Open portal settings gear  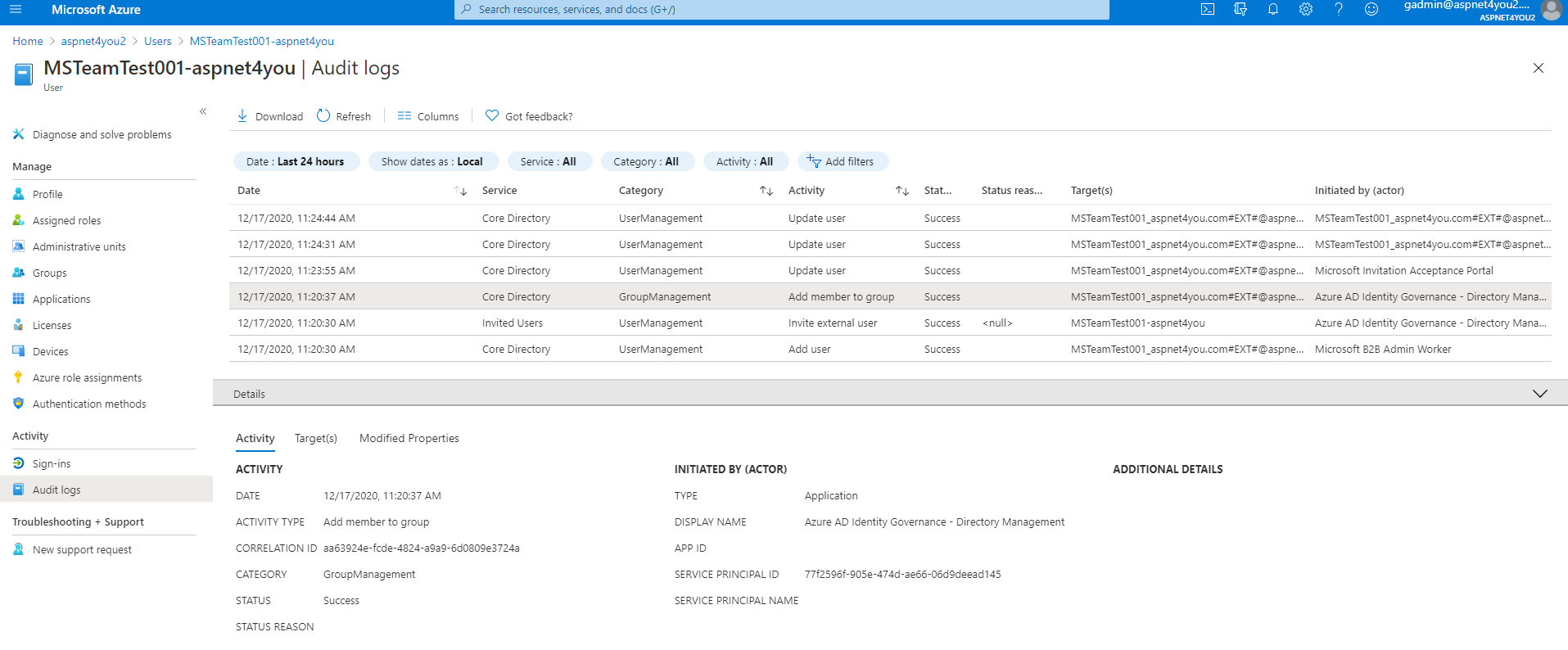pos(1306,10)
